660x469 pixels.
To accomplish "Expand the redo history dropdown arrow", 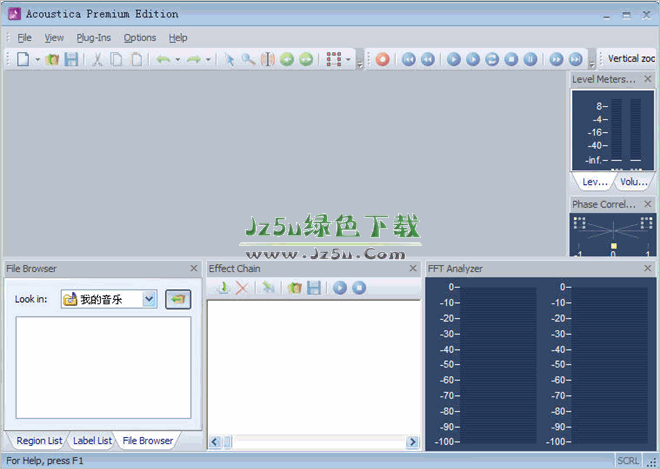I will (x=208, y=59).
